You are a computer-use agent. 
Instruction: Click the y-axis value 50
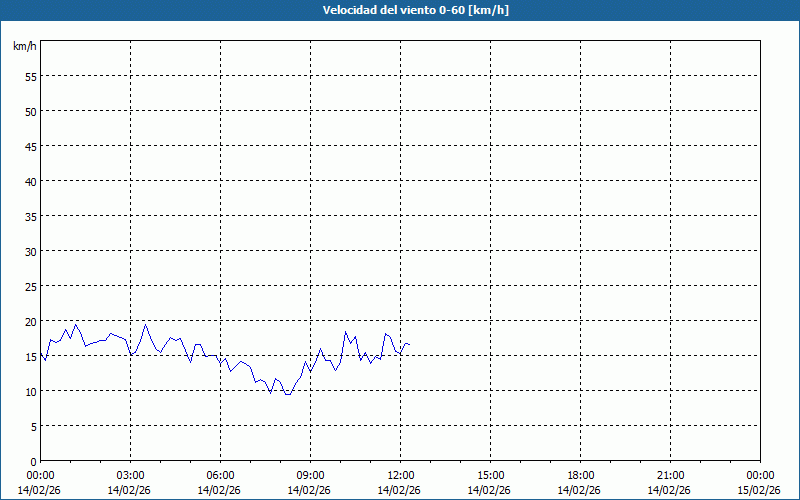point(31,111)
